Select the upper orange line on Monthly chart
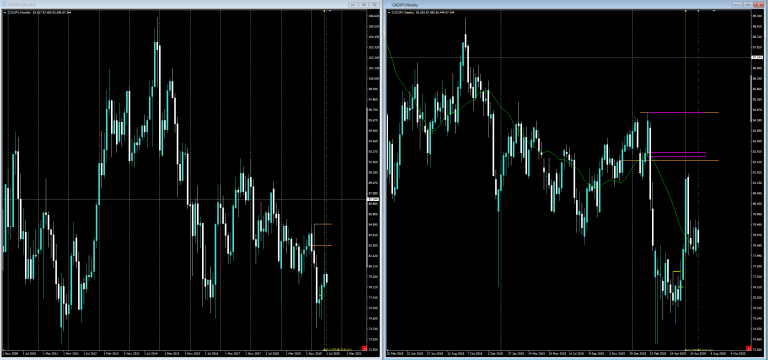The height and width of the screenshot is (360, 768). tap(322, 224)
